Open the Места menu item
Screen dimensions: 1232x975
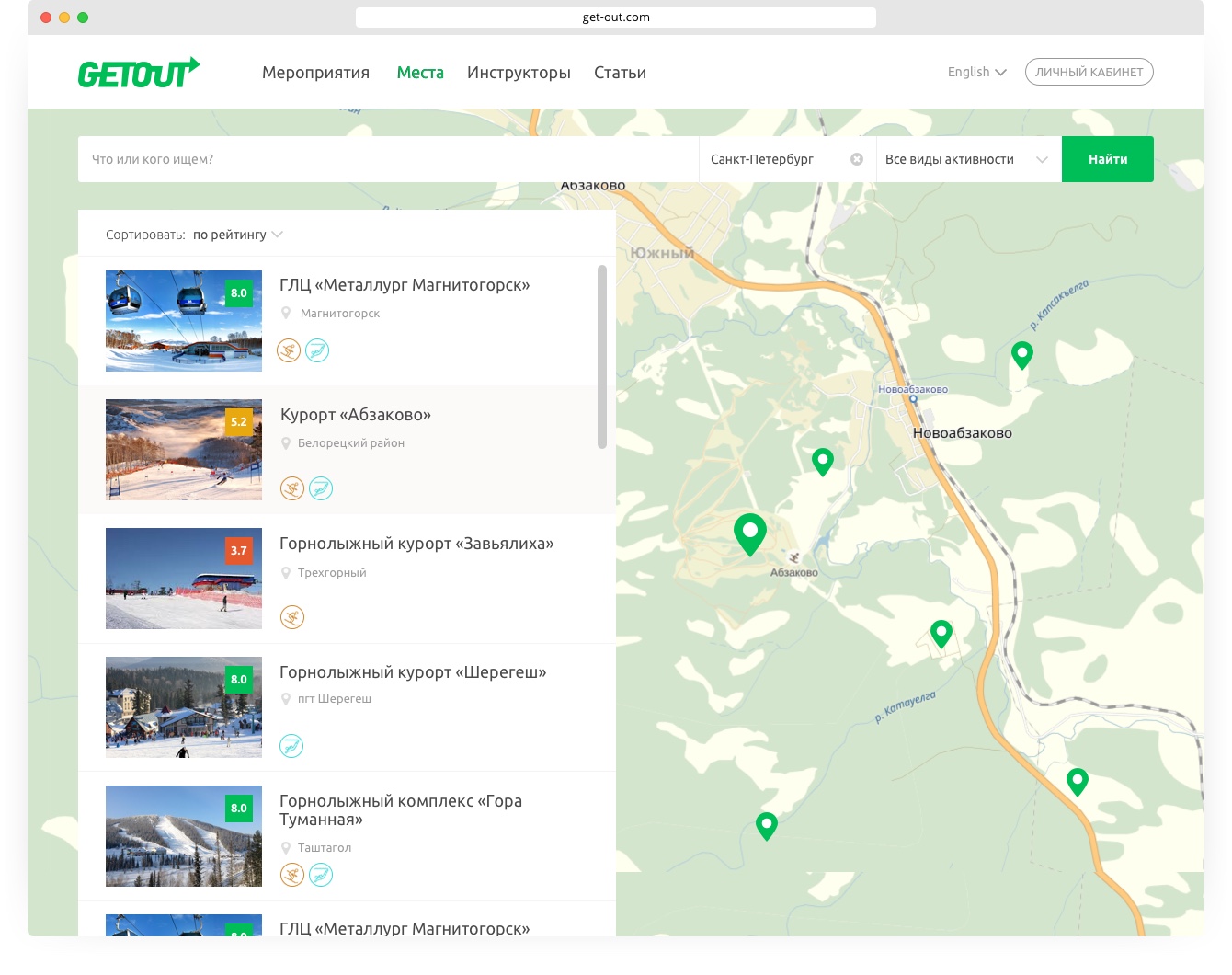coord(420,73)
